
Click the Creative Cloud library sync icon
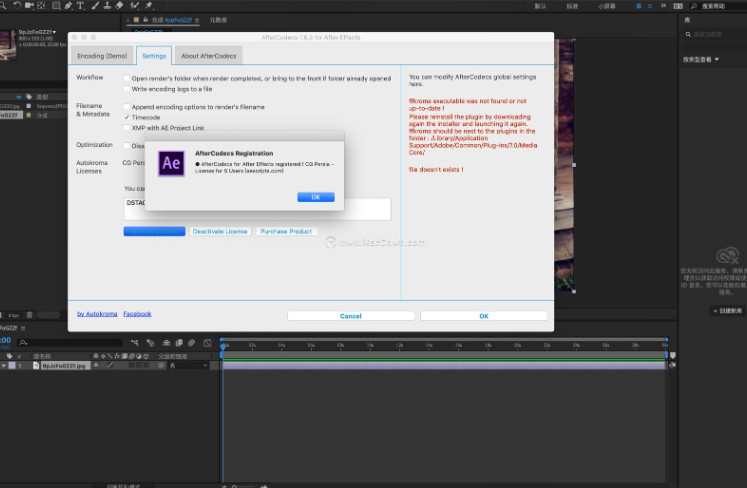[x=727, y=255]
